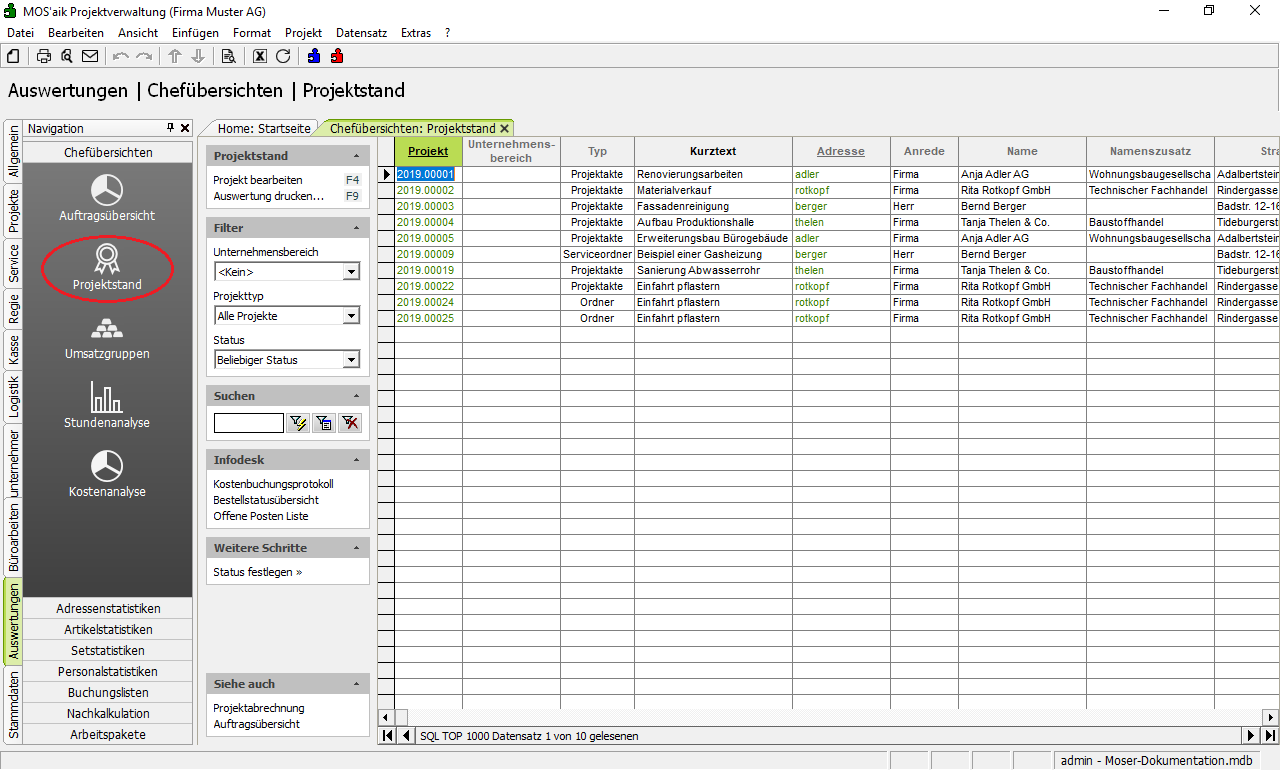The width and height of the screenshot is (1280, 770).
Task: Collapse the Filter section header arrow
Action: click(357, 228)
